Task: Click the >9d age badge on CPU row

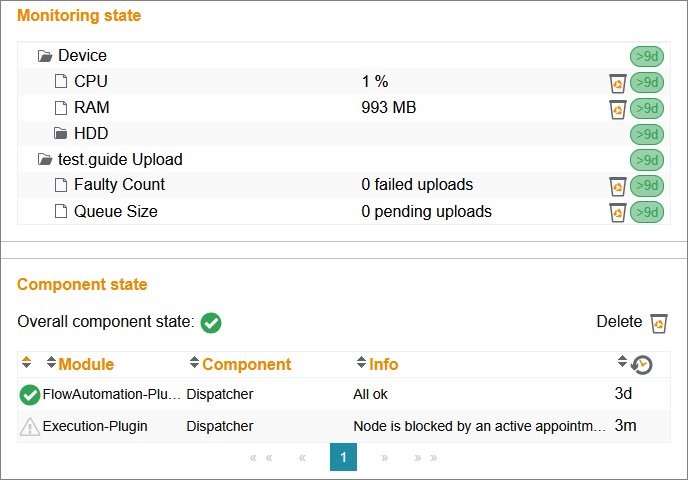Action: pyautogui.click(x=647, y=82)
